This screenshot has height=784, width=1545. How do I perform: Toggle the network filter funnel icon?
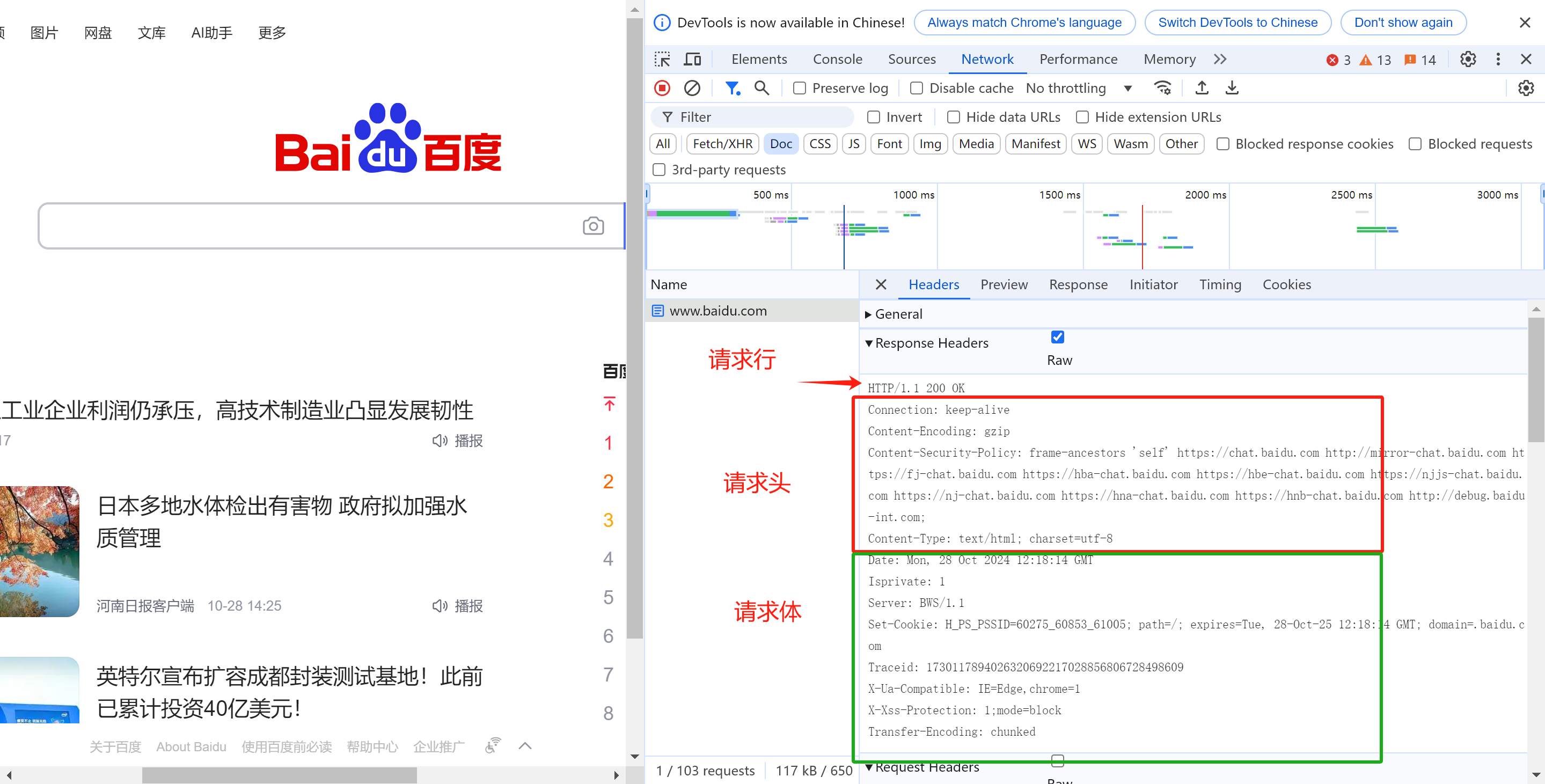pos(733,87)
